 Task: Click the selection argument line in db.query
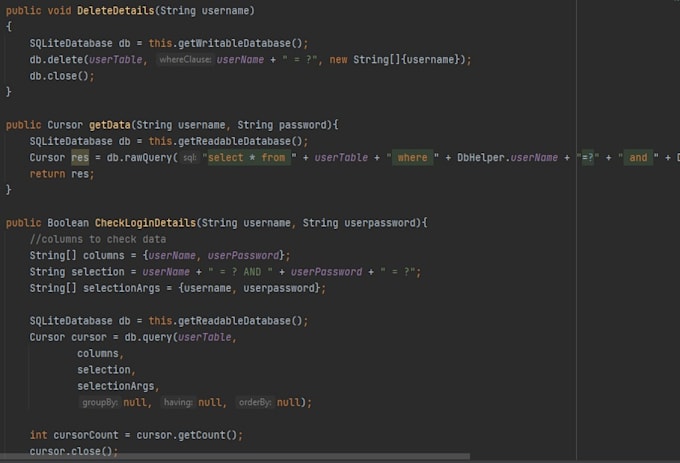(106, 370)
